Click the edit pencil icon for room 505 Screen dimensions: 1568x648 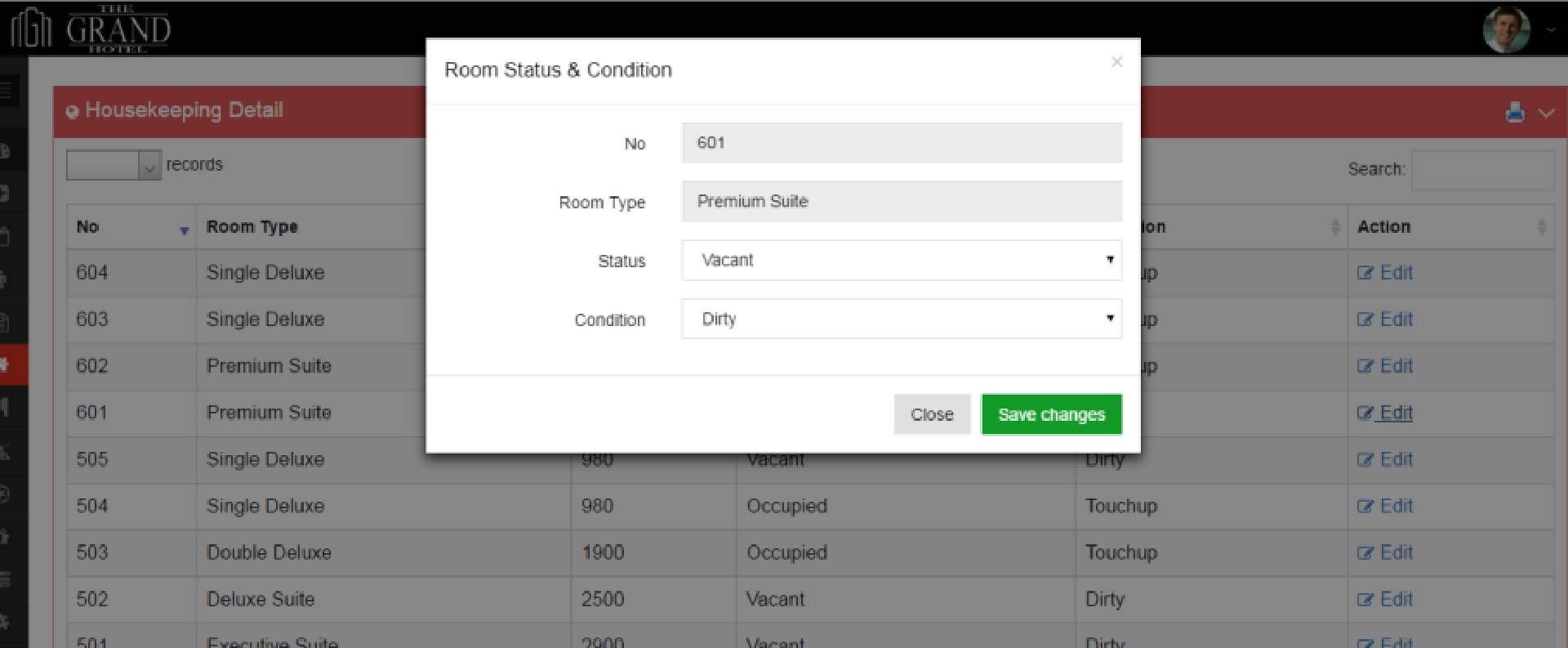(1365, 459)
